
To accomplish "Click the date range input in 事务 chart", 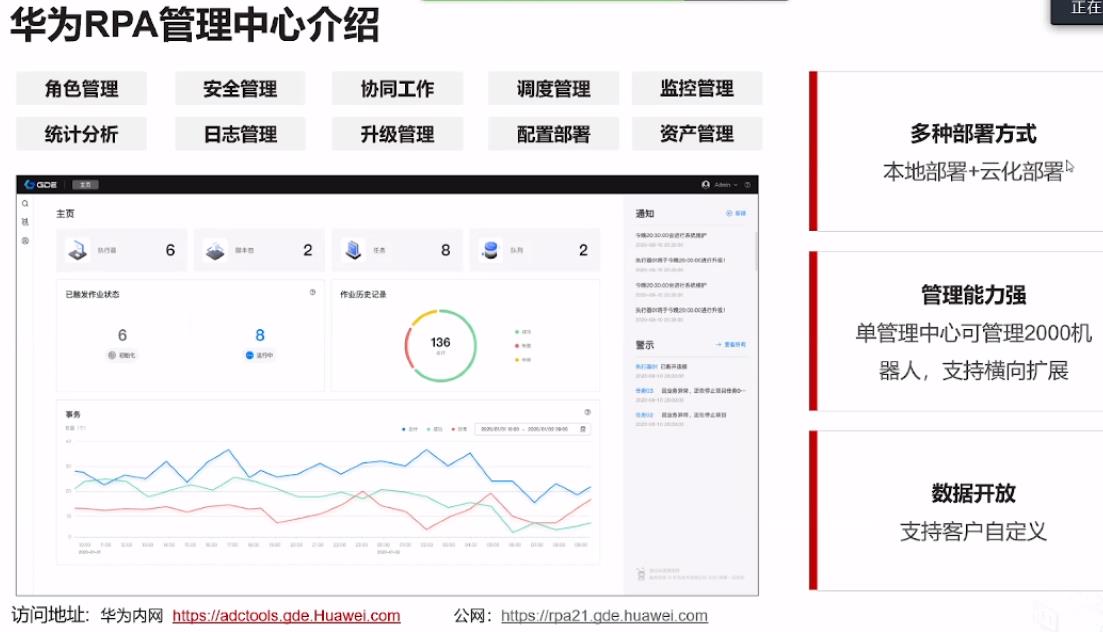I will (533, 429).
